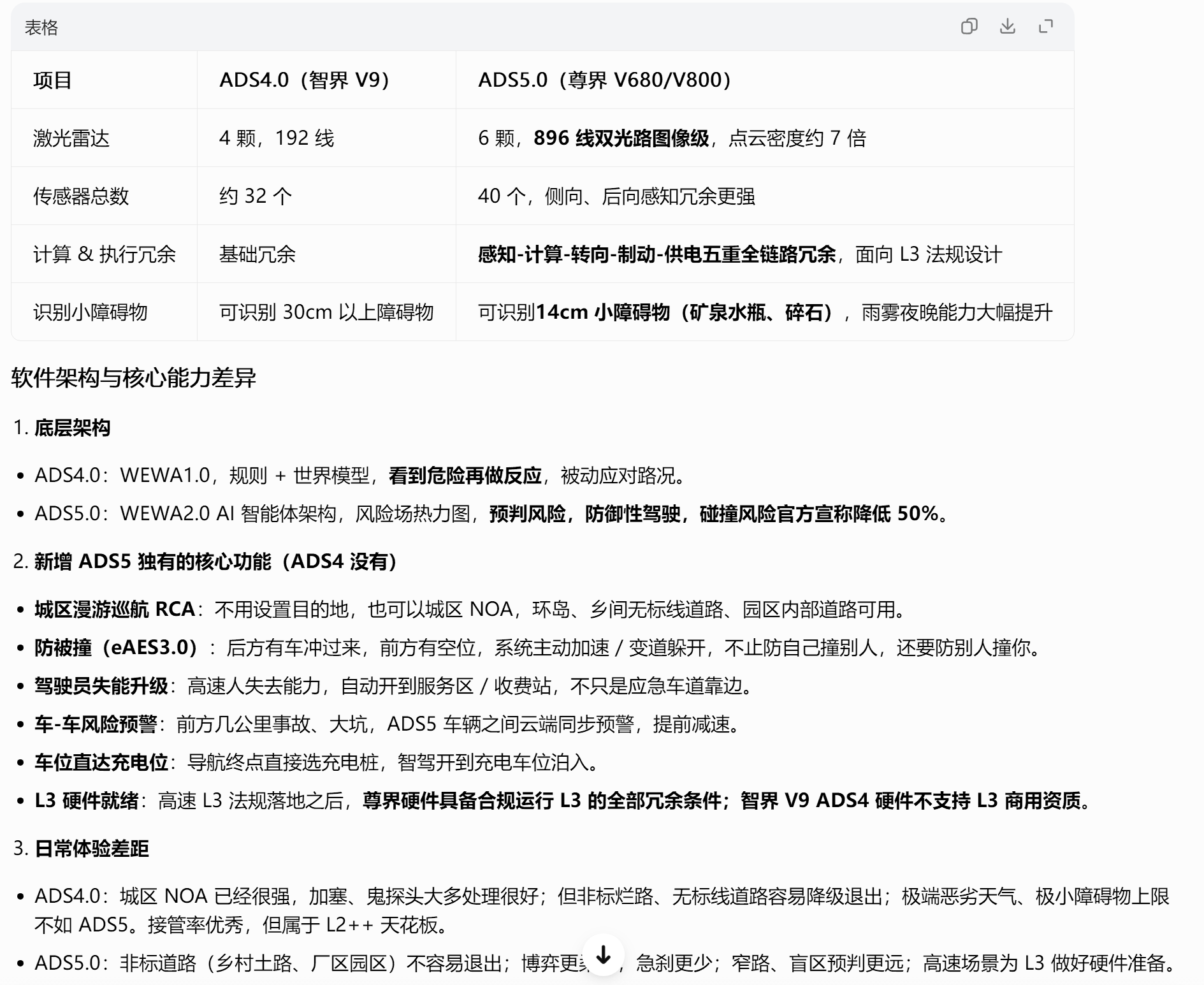Viewport: 1204px width, 985px height.
Task: Click the '可识别 30cm 以上障碍物' cell
Action: 326,312
